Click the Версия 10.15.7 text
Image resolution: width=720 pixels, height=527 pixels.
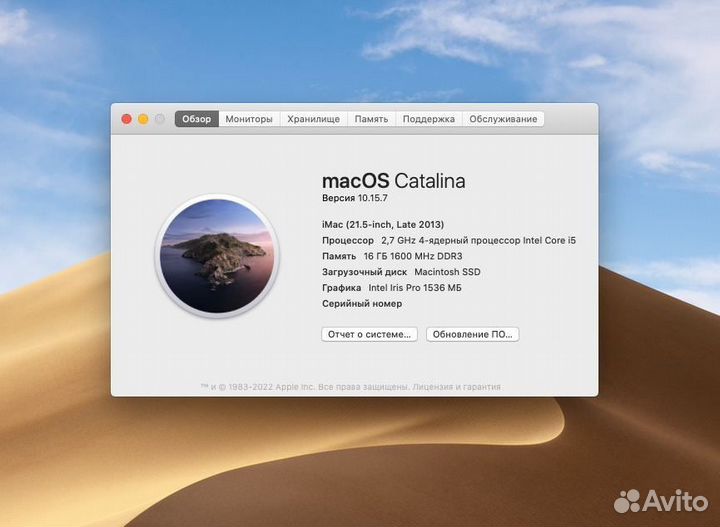[354, 198]
